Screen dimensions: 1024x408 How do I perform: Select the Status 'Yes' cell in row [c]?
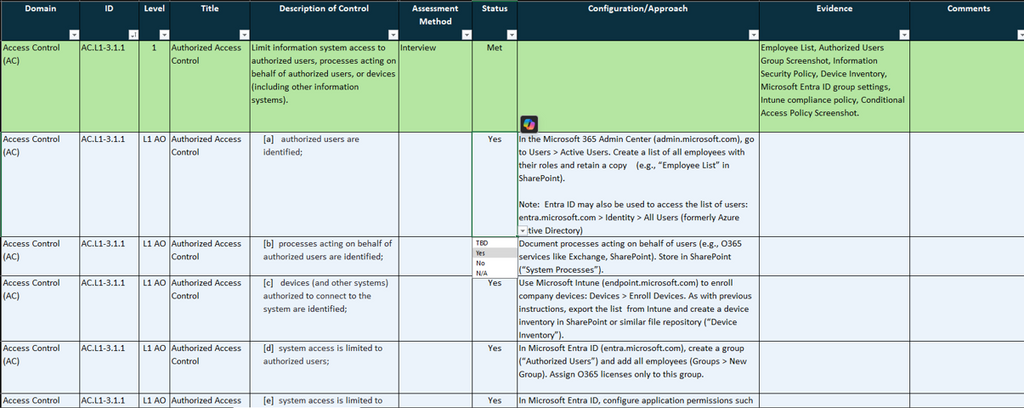pos(494,308)
